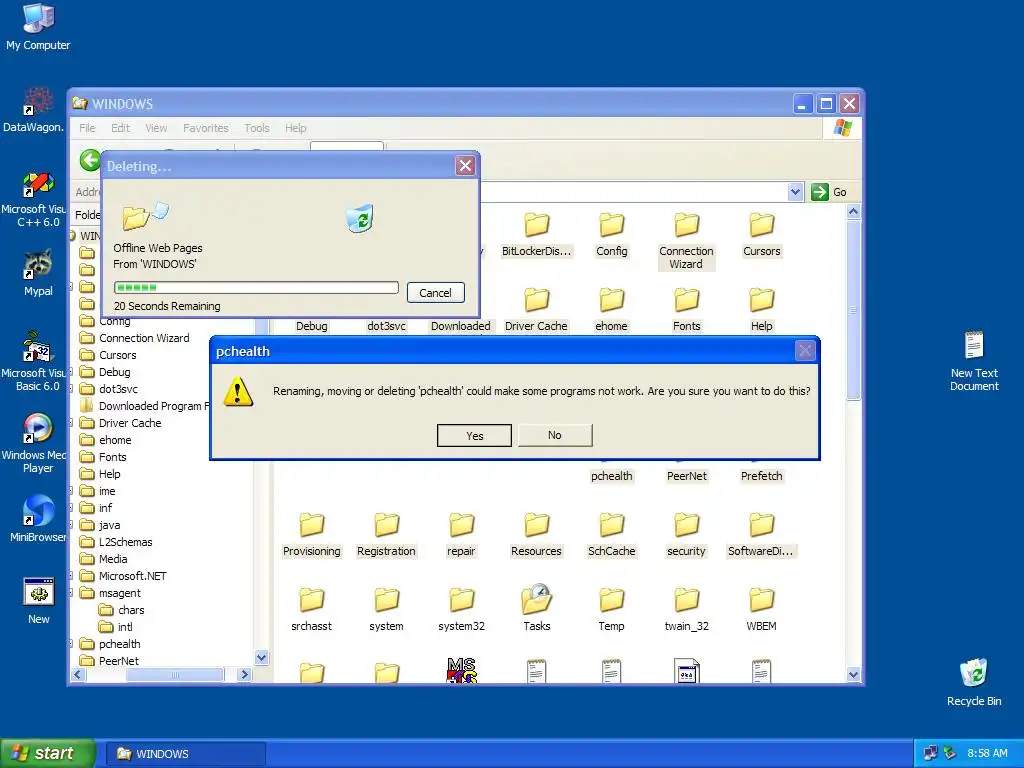Select Connection Wizard folder icon
The width and height of the screenshot is (1024, 768).
[x=686, y=242]
